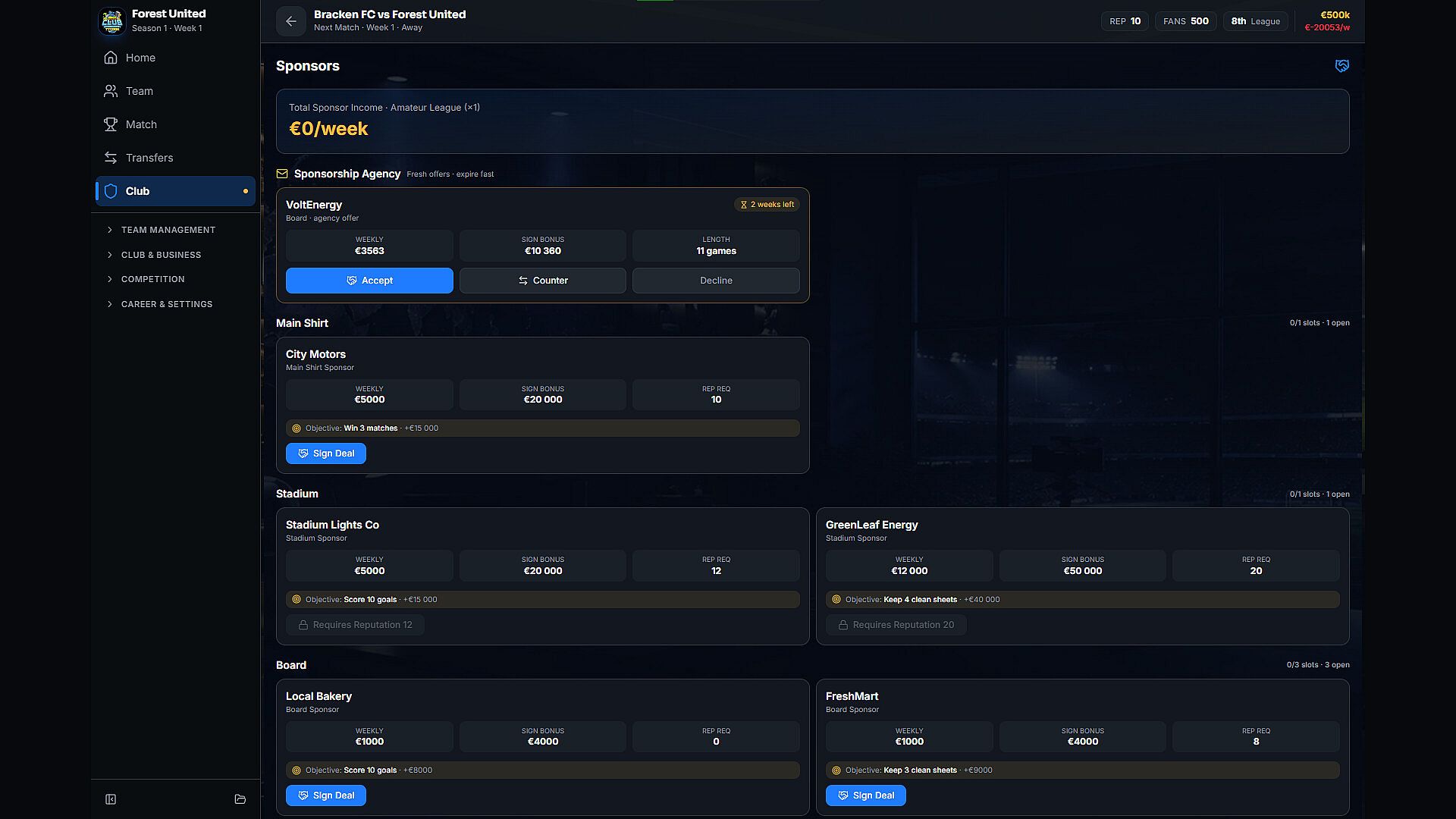Viewport: 1456px width, 819px height.
Task: Click the City Motors rep req 10 value
Action: 716,400
